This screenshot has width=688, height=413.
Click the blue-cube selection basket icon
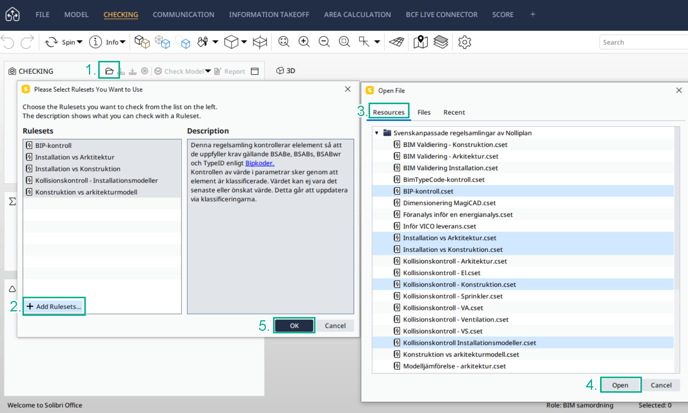(x=162, y=42)
